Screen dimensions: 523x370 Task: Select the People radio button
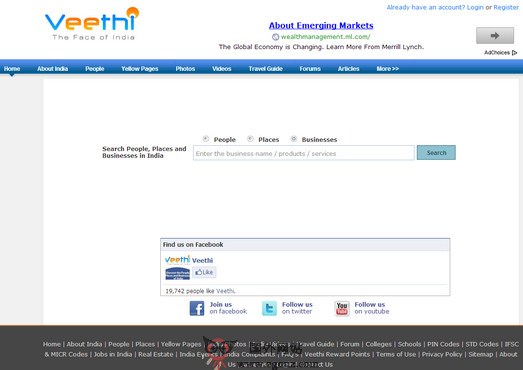tap(206, 138)
